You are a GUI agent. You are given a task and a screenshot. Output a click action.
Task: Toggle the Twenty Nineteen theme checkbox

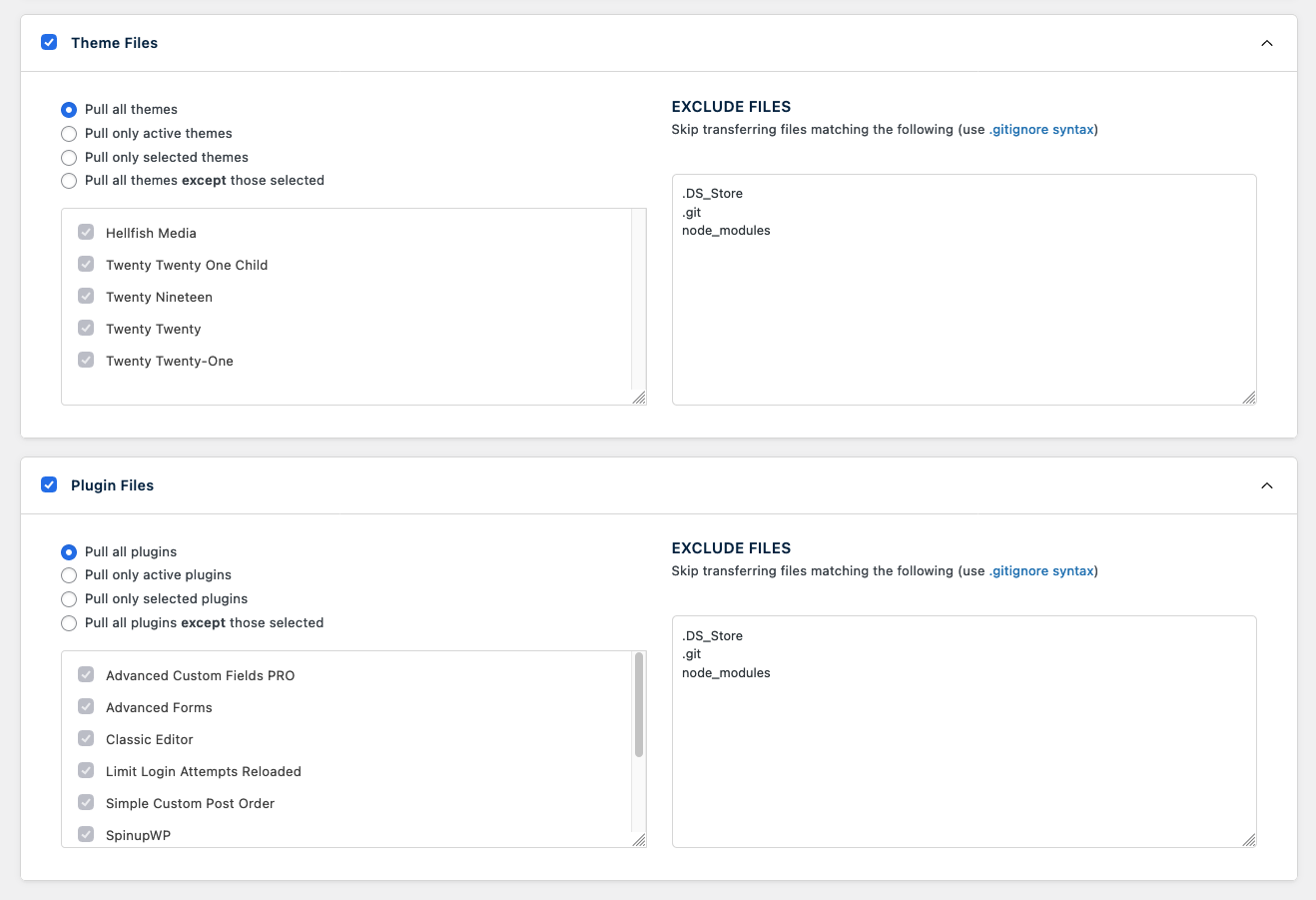[86, 297]
